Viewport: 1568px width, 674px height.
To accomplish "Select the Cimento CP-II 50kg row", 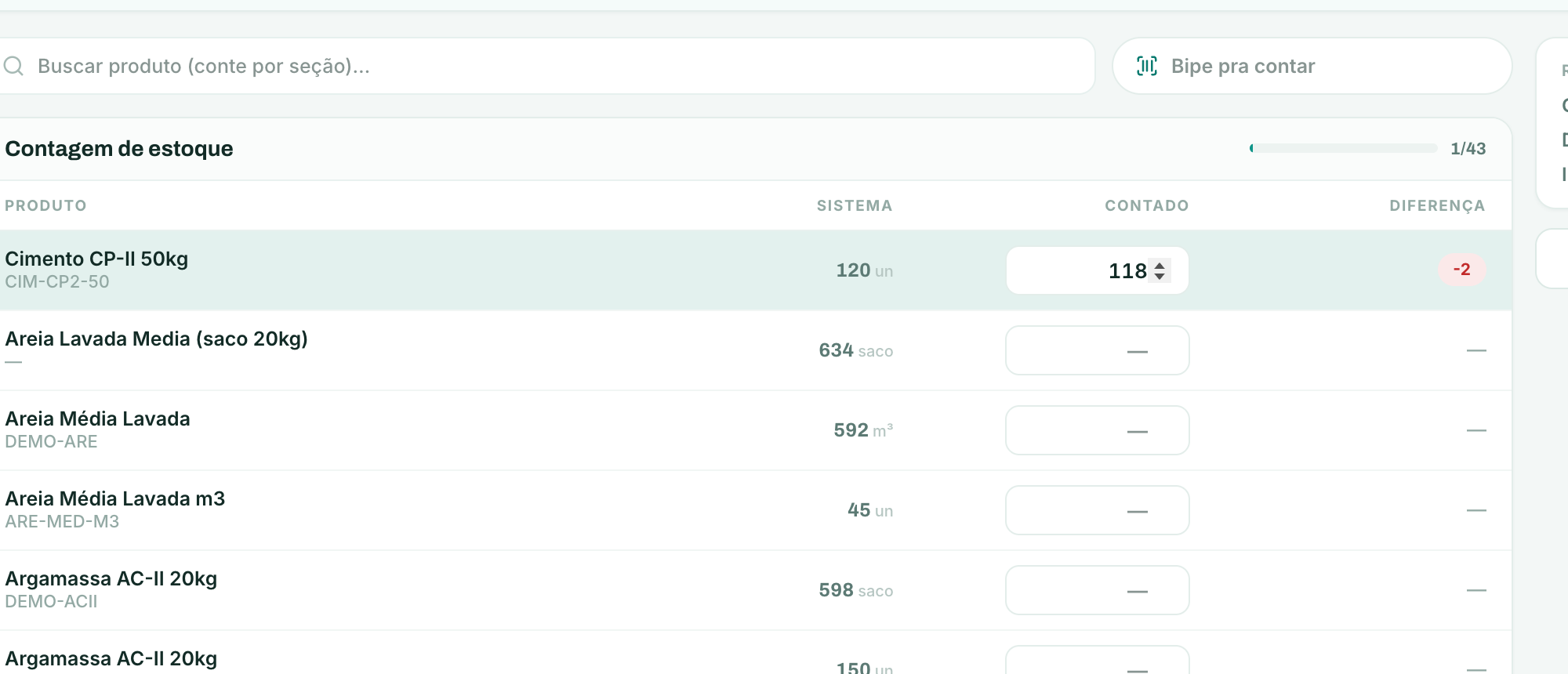I will 756,270.
